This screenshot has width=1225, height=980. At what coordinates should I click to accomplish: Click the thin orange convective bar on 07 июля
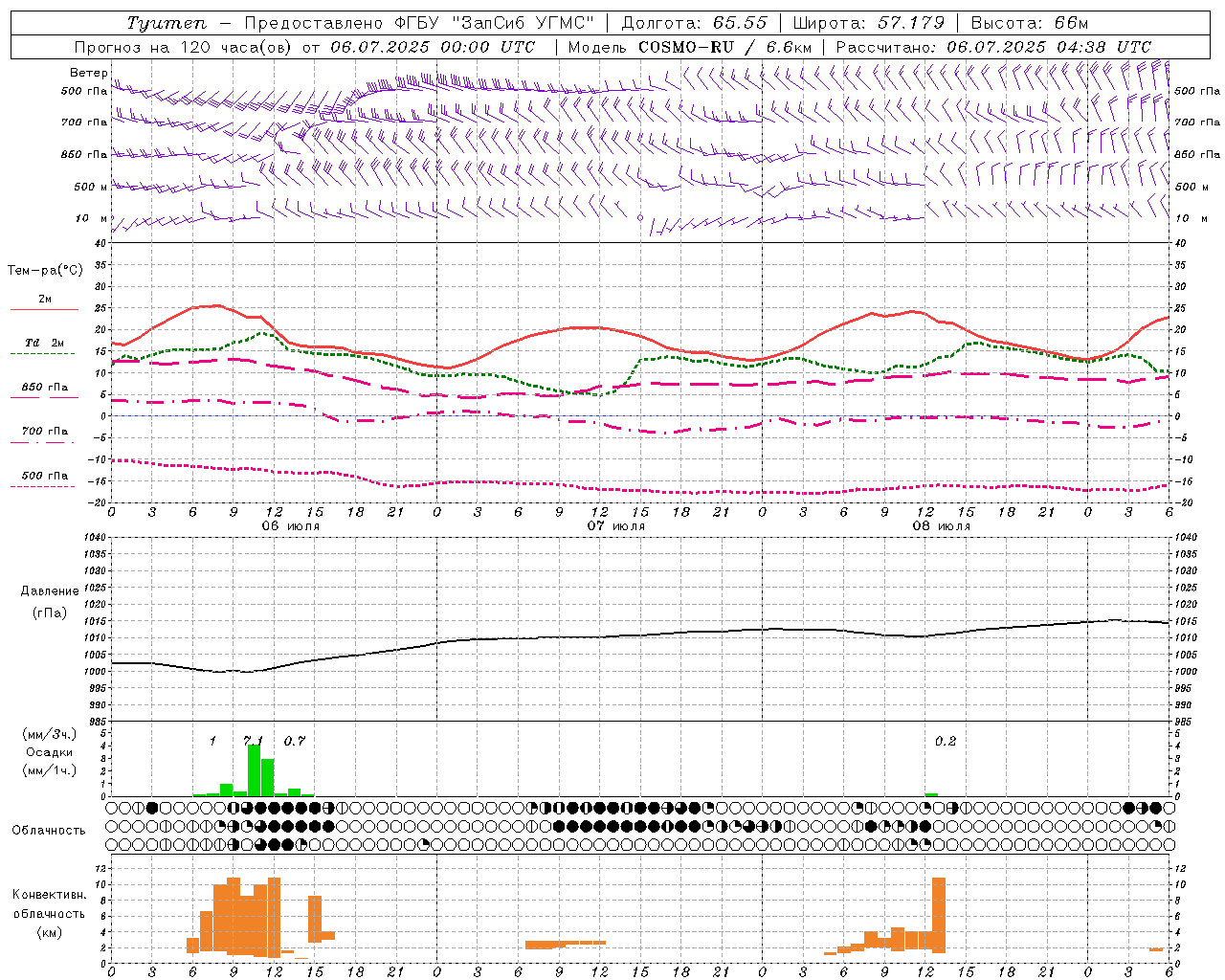(x=566, y=944)
